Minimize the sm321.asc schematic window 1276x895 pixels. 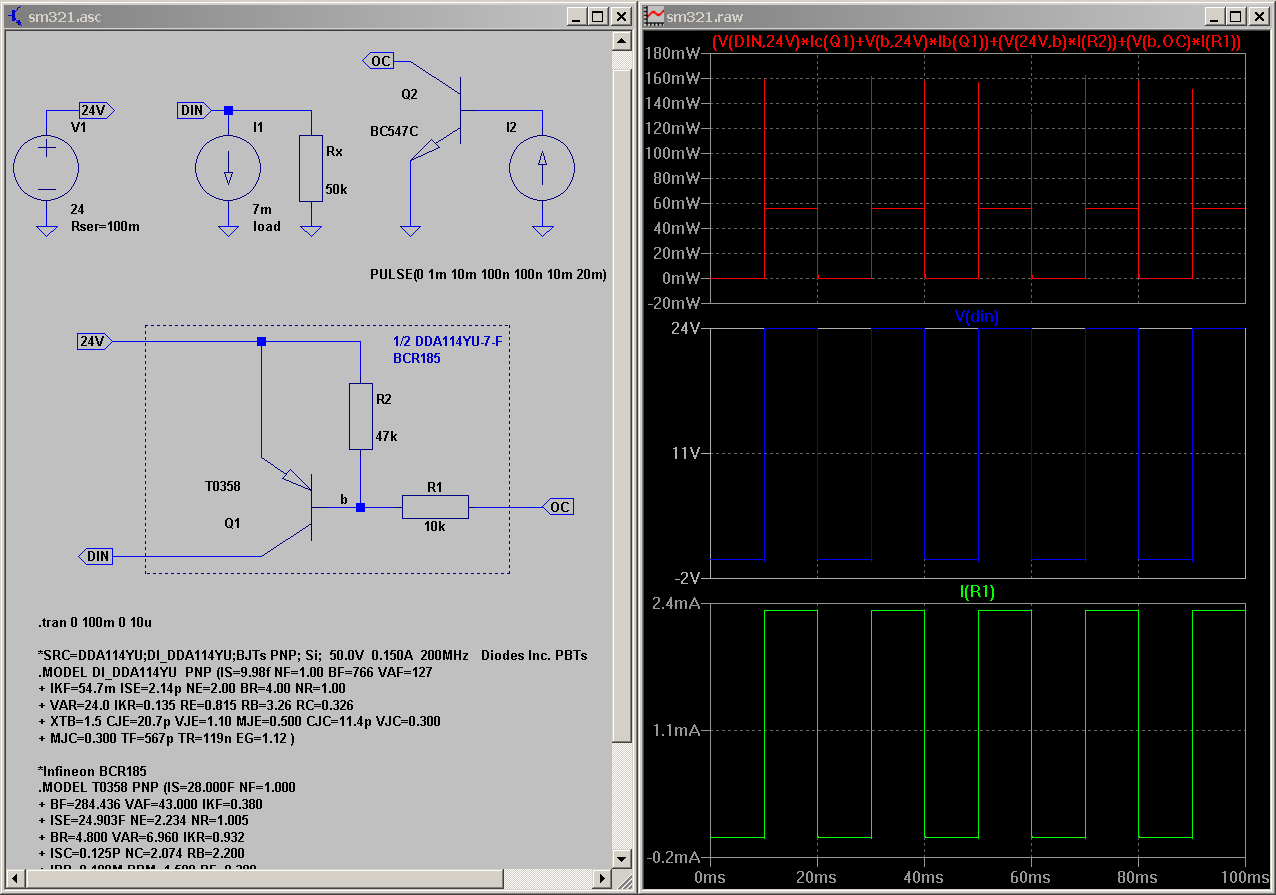[577, 17]
